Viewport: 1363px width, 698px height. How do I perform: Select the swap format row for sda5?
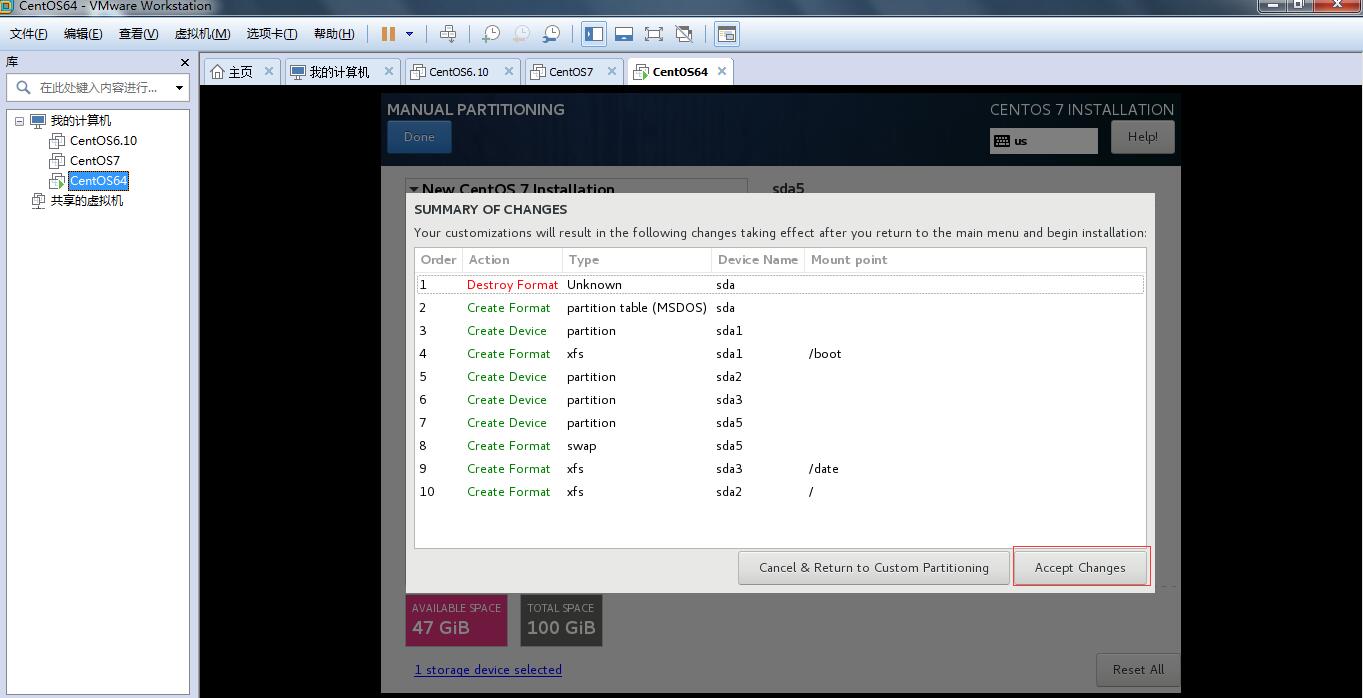click(x=780, y=446)
